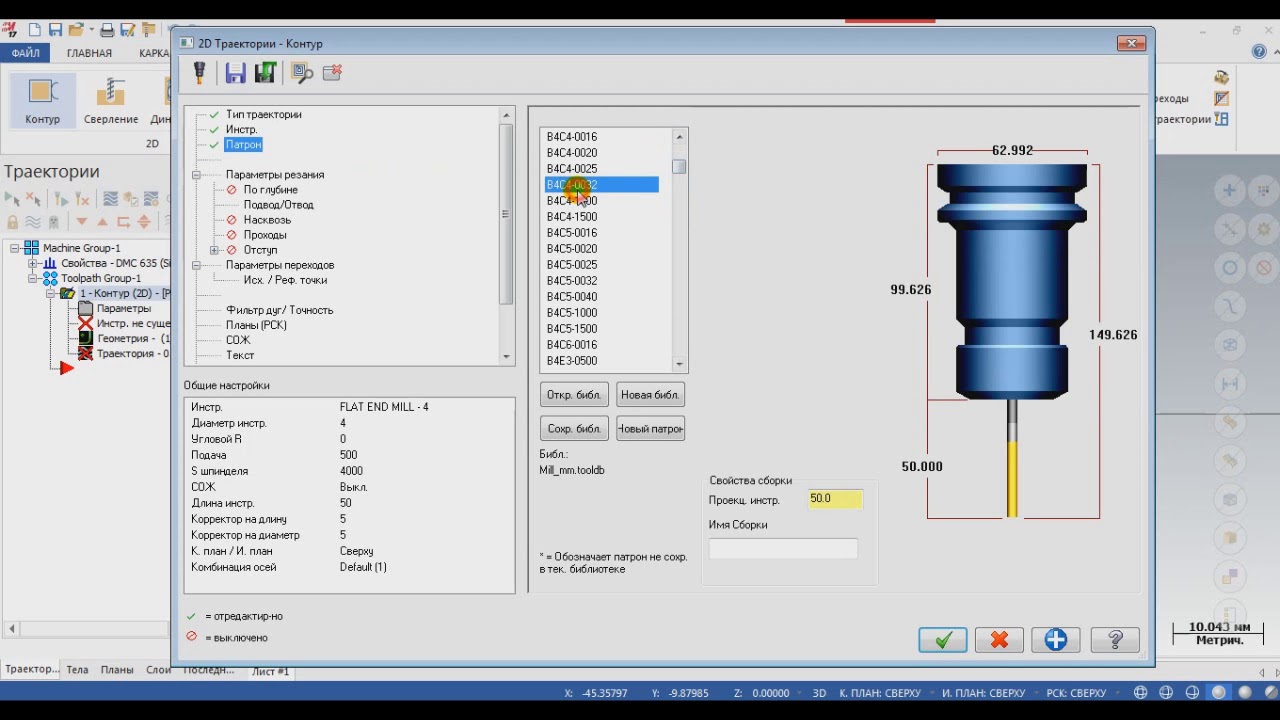Screen dimensions: 1280x720
Task: Select the Подвод/Отвод tree item
Action: [x=279, y=205]
